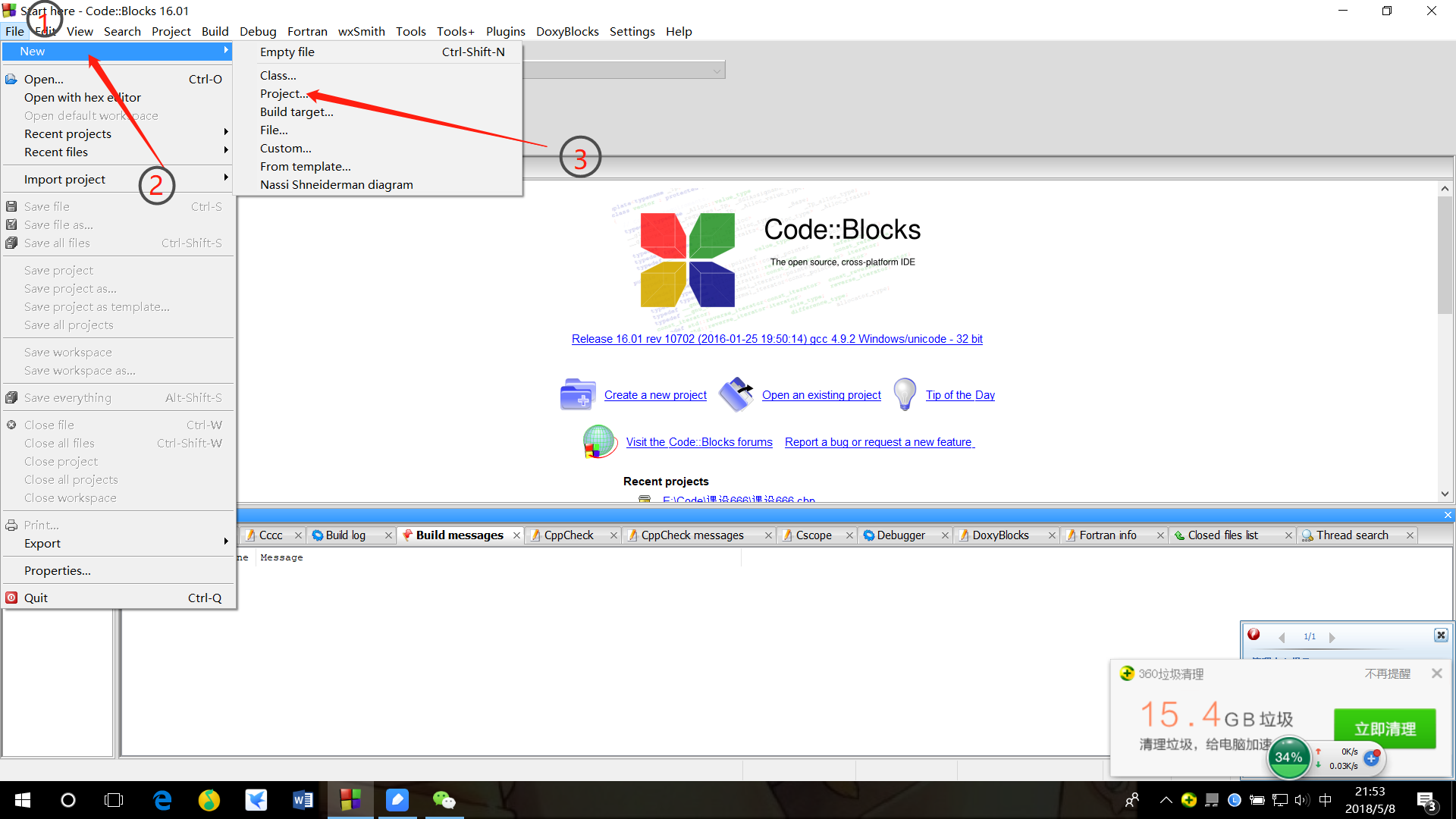Open WeChat from the taskbar

[x=444, y=800]
